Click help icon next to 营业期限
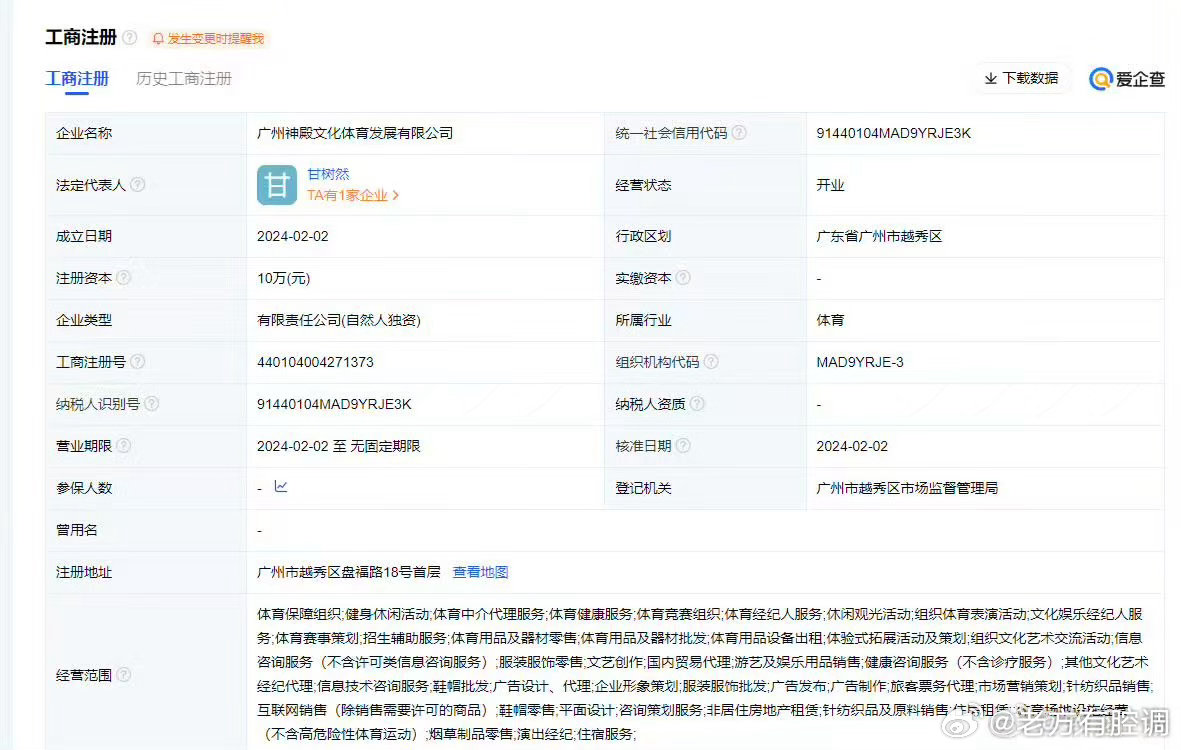 click(124, 446)
